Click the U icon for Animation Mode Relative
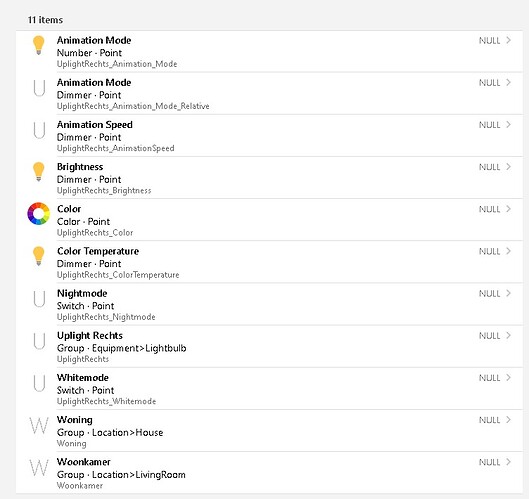This screenshot has width=529, height=499. (x=39, y=88)
